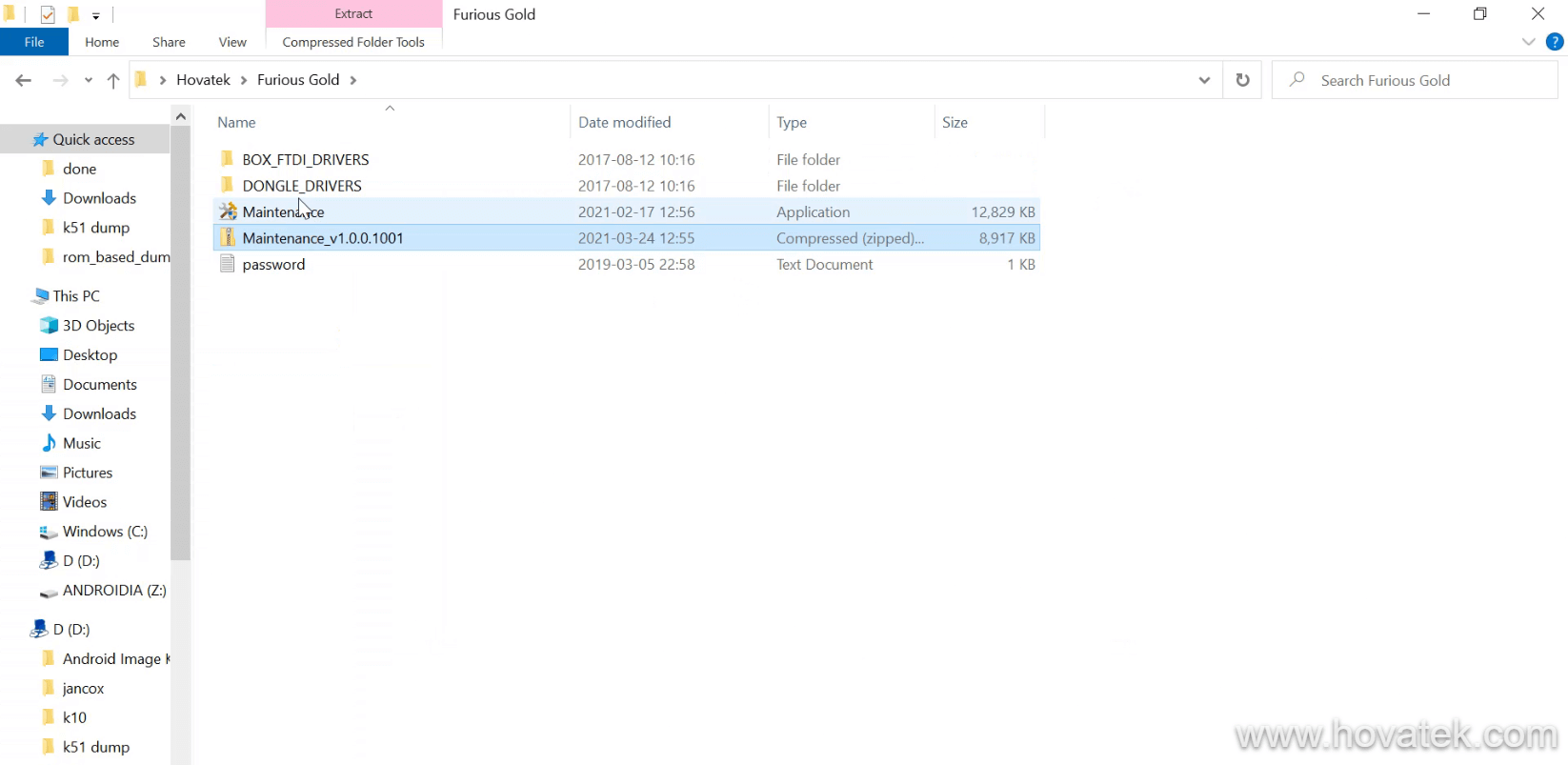Open Desktop in navigation pane
This screenshot has height=765, width=1568.
coord(90,354)
